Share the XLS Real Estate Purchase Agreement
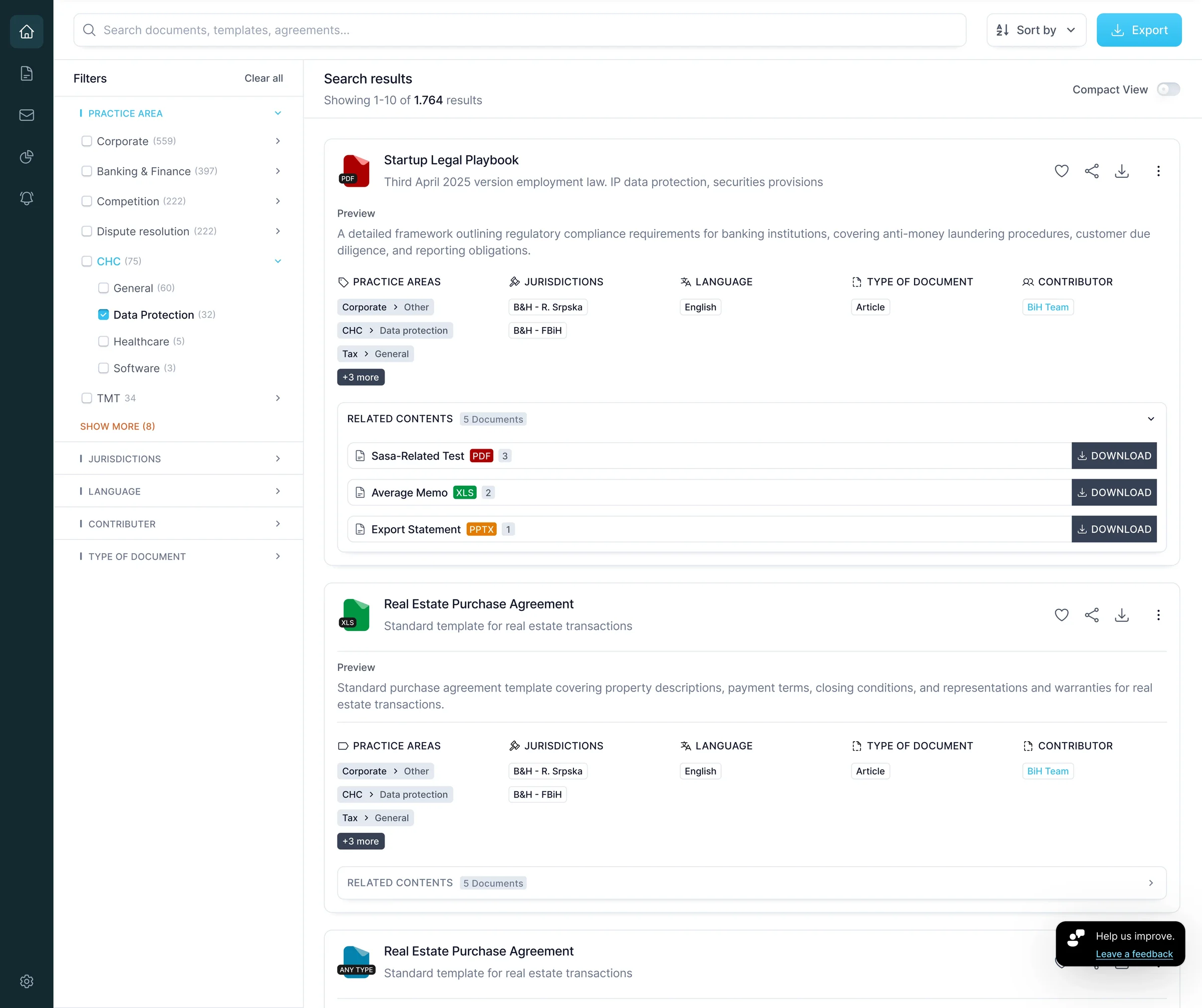Viewport: 1202px width, 1008px height. click(x=1091, y=615)
